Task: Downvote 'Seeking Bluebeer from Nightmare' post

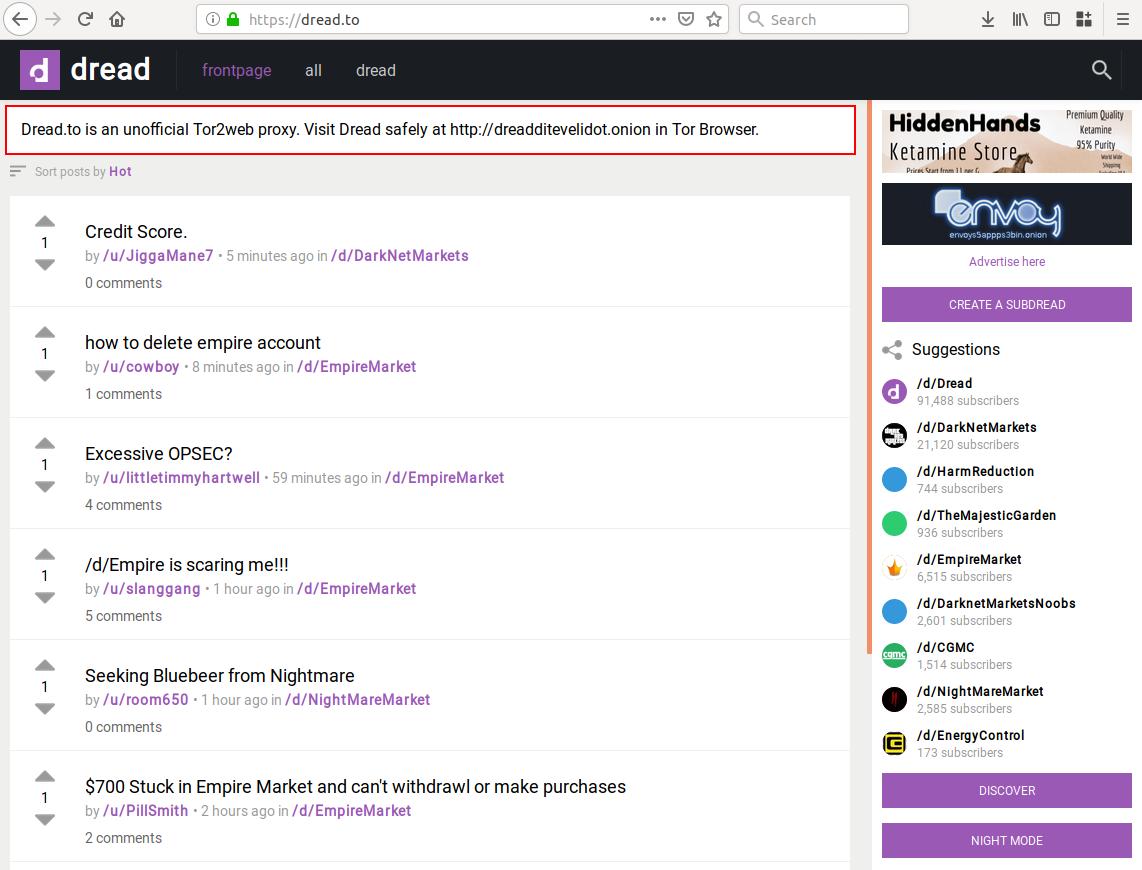Action: click(x=45, y=708)
